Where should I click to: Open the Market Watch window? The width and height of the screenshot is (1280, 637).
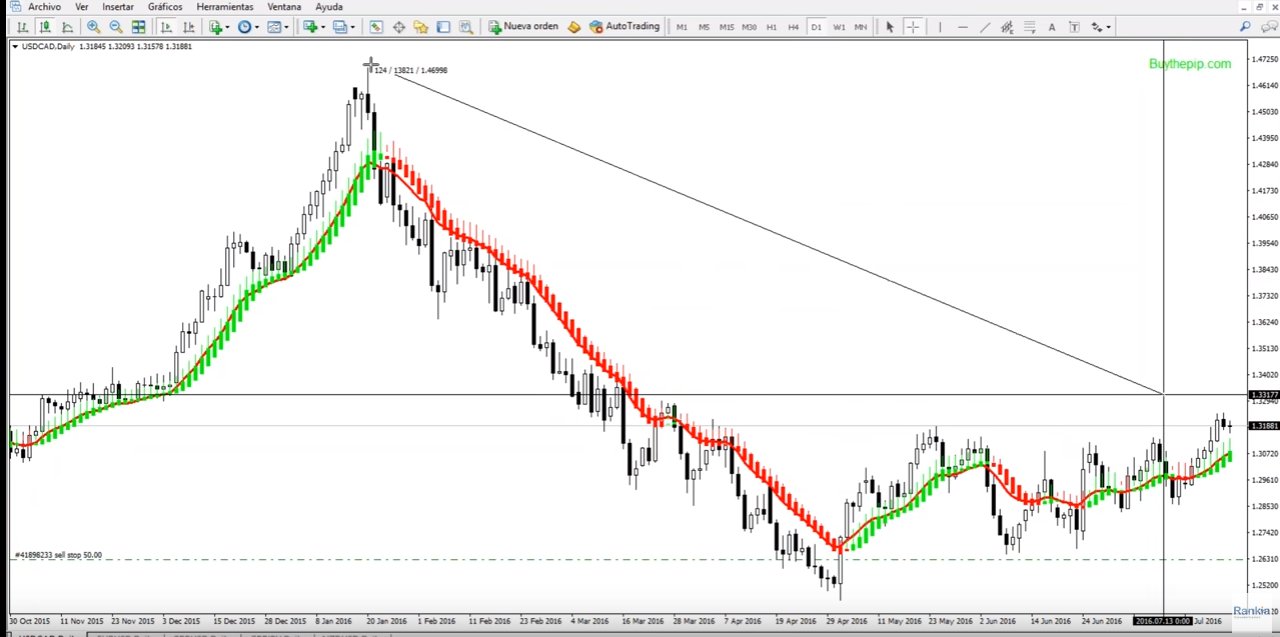[376, 27]
